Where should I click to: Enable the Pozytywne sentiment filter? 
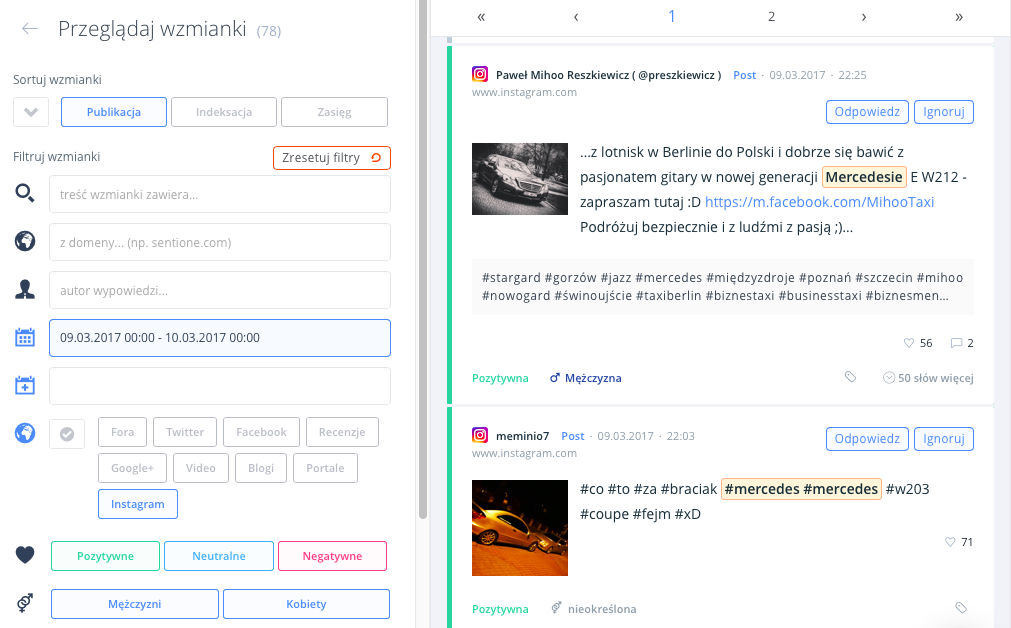[x=105, y=556]
